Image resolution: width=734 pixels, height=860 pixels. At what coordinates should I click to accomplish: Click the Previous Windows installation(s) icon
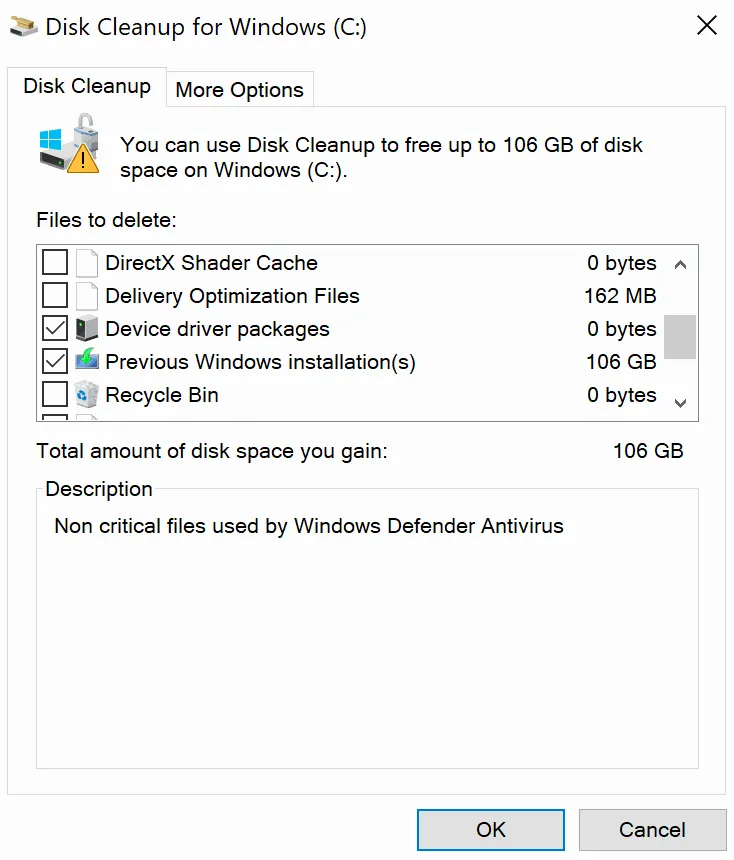[x=87, y=361]
